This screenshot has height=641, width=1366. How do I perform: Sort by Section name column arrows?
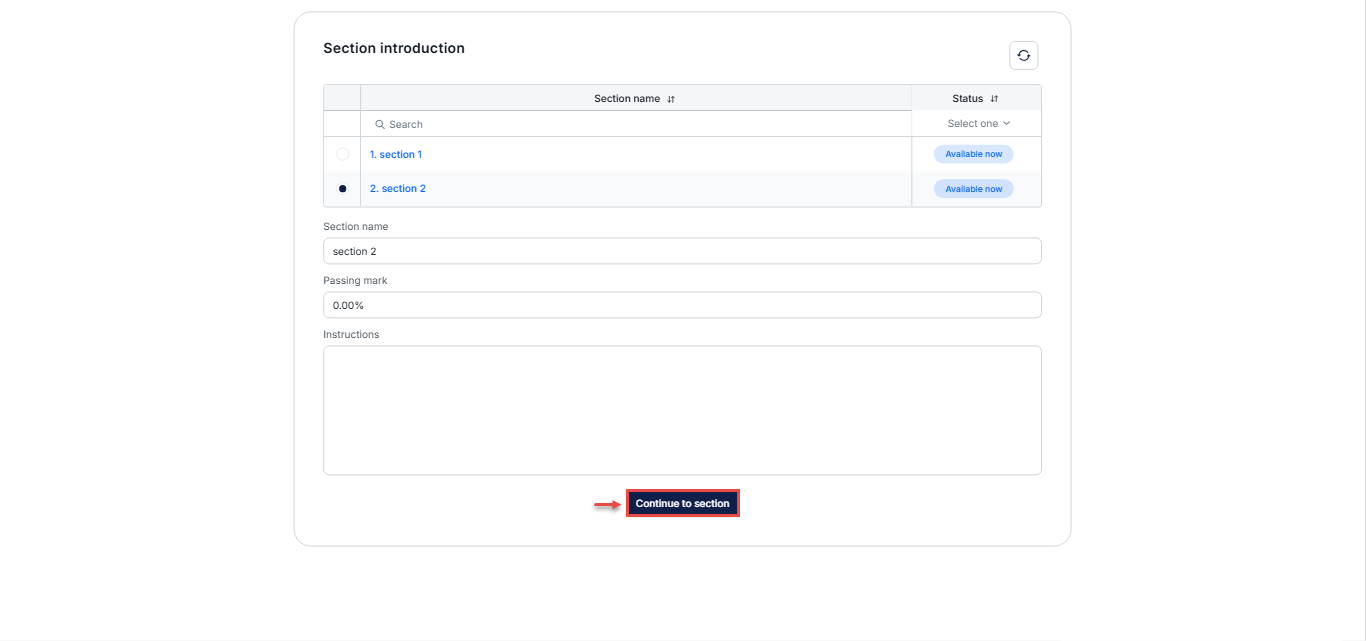click(671, 99)
